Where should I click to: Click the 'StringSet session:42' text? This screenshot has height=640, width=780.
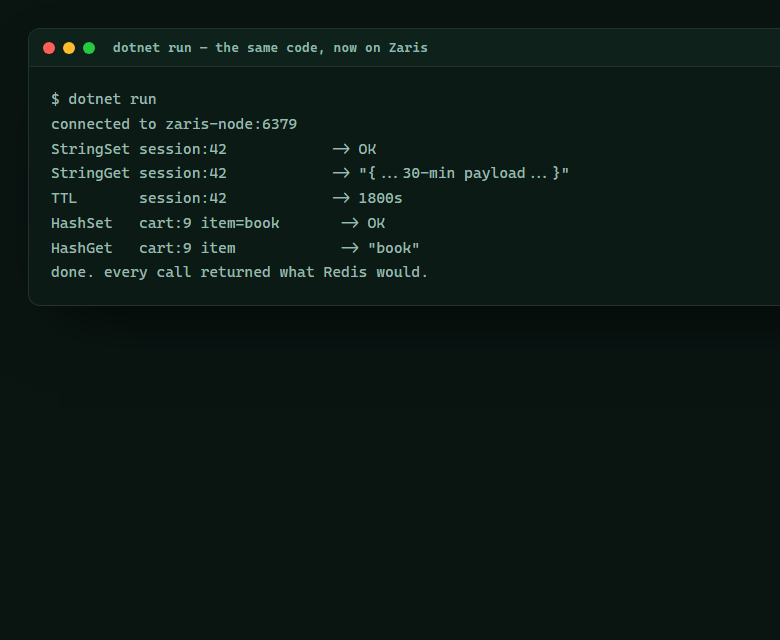(x=139, y=149)
